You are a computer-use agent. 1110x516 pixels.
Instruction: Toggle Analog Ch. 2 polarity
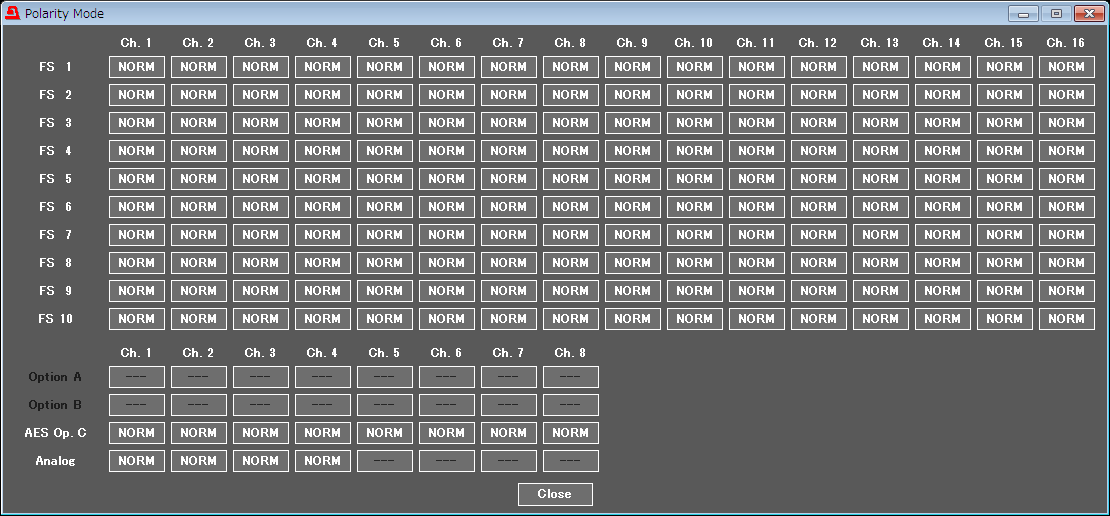[x=199, y=461]
